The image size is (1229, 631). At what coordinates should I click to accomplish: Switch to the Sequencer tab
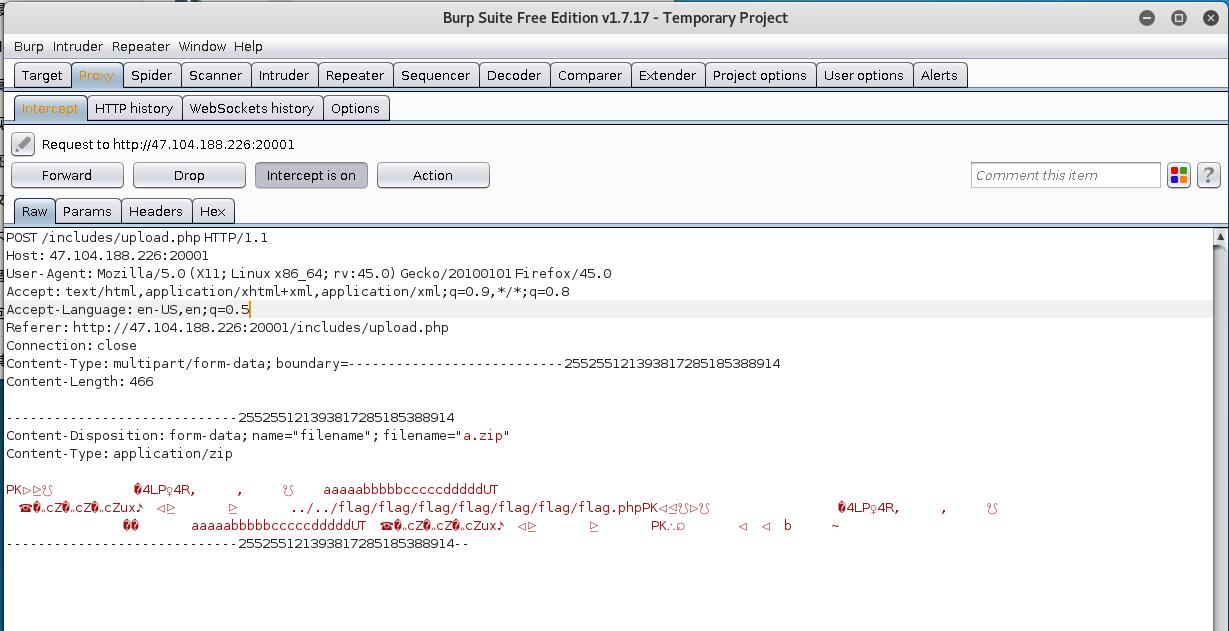435,75
